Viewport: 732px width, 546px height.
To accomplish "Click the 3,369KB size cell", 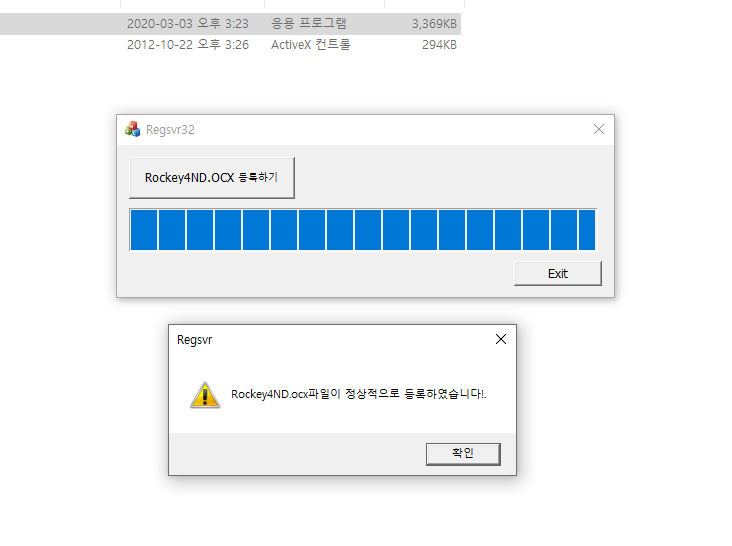I will (434, 24).
